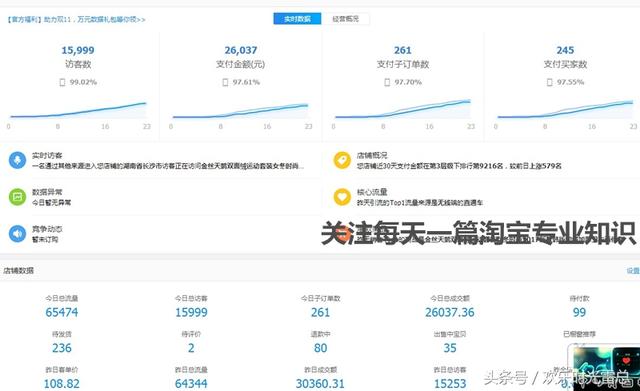Click the 今日子订单数 value 261
This screenshot has width=640, height=391.
(x=320, y=313)
